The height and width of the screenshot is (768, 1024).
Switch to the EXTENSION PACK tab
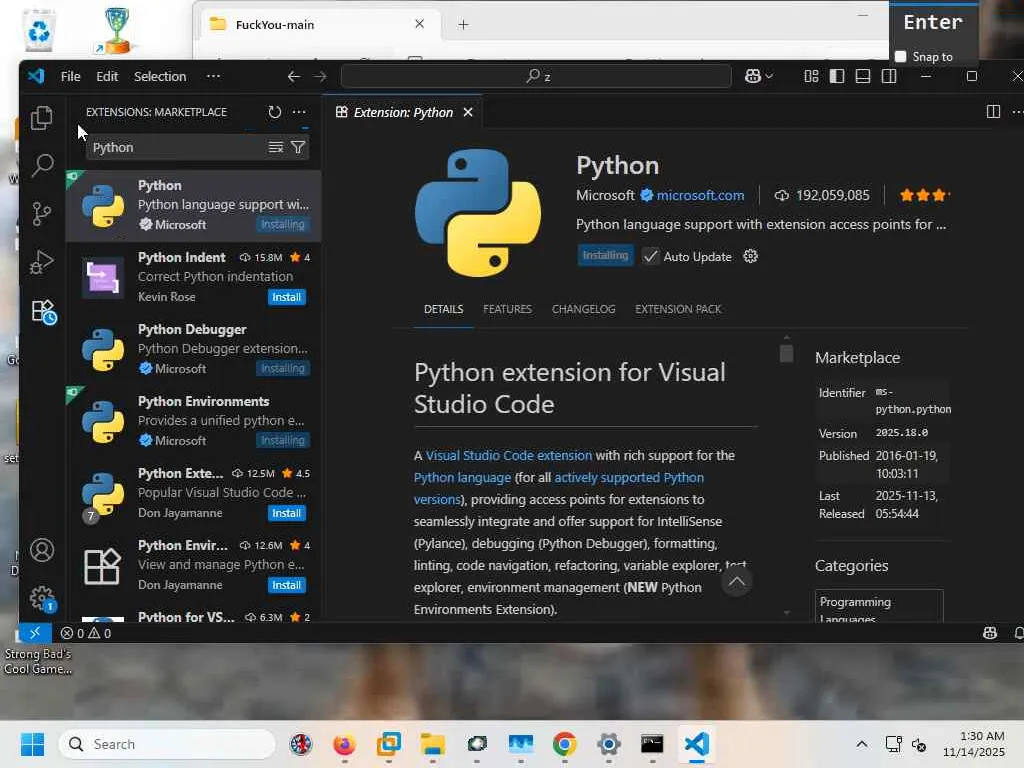click(x=678, y=309)
